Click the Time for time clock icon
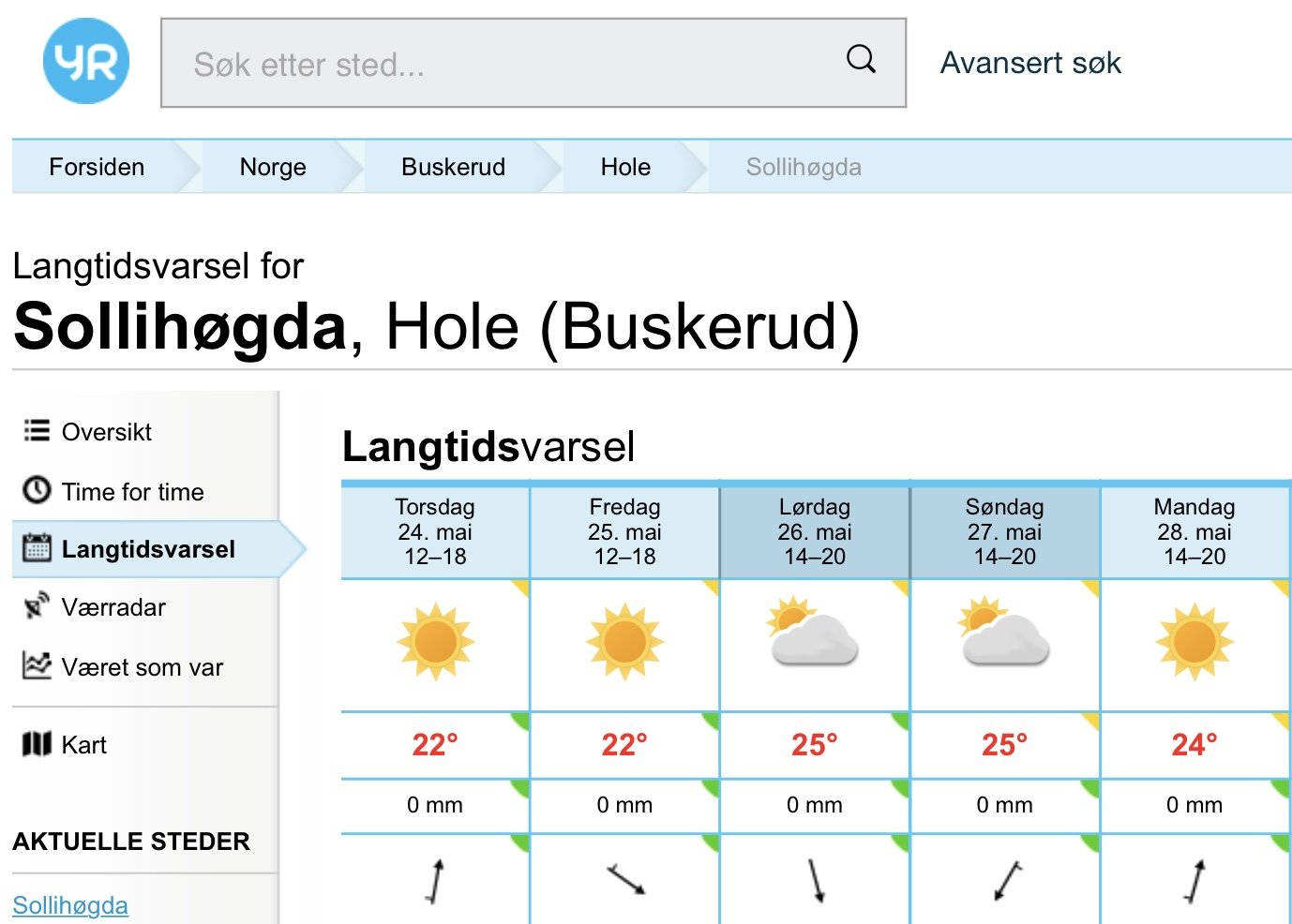Screen dimensions: 1292x924 click(37, 489)
